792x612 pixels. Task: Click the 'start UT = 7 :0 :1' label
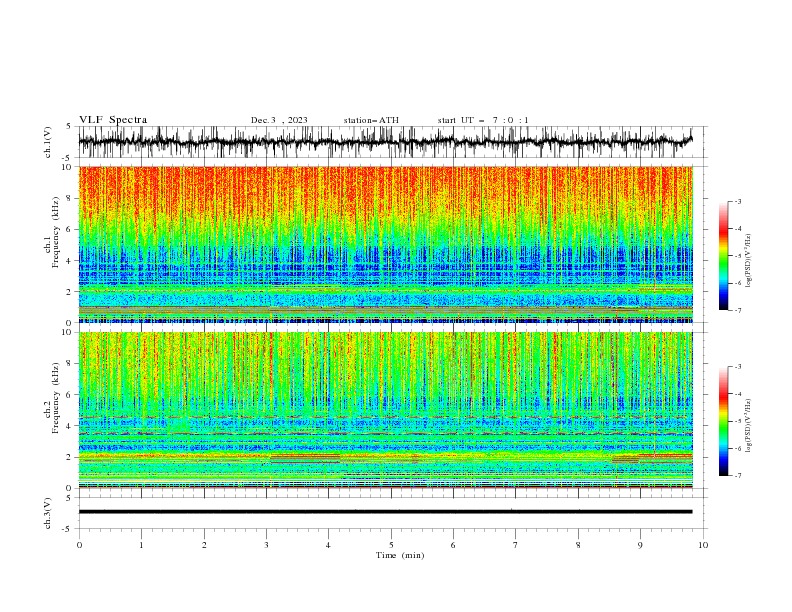pyautogui.click(x=483, y=120)
